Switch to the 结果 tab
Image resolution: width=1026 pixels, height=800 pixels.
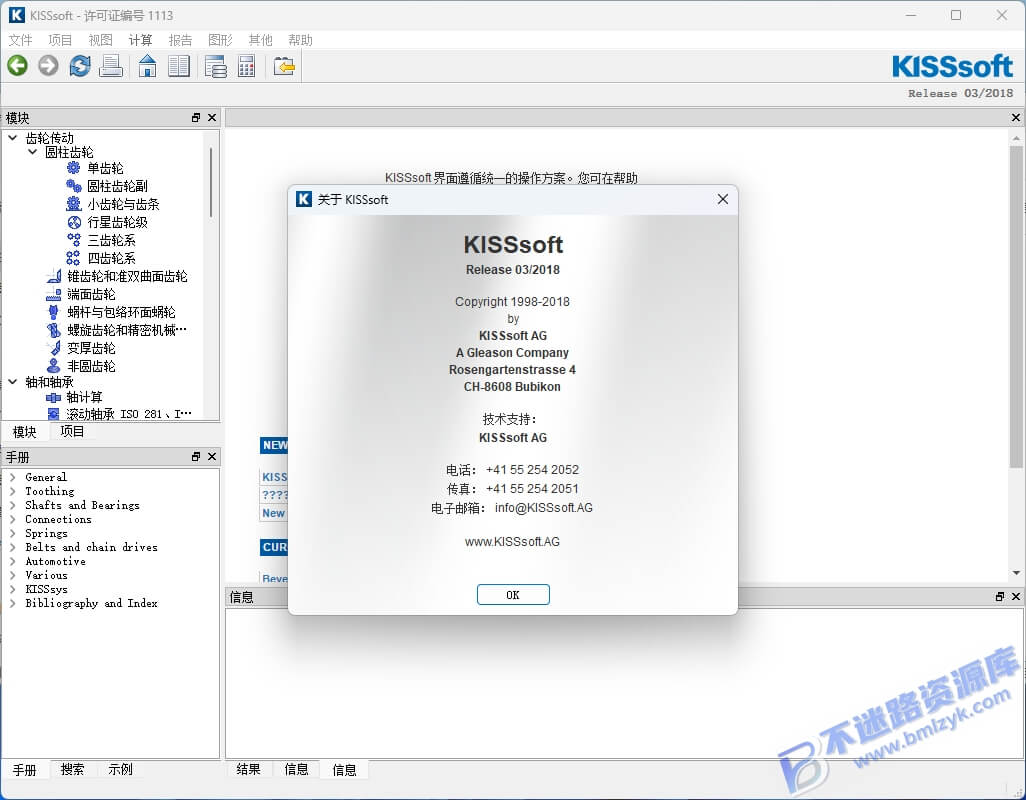click(248, 769)
